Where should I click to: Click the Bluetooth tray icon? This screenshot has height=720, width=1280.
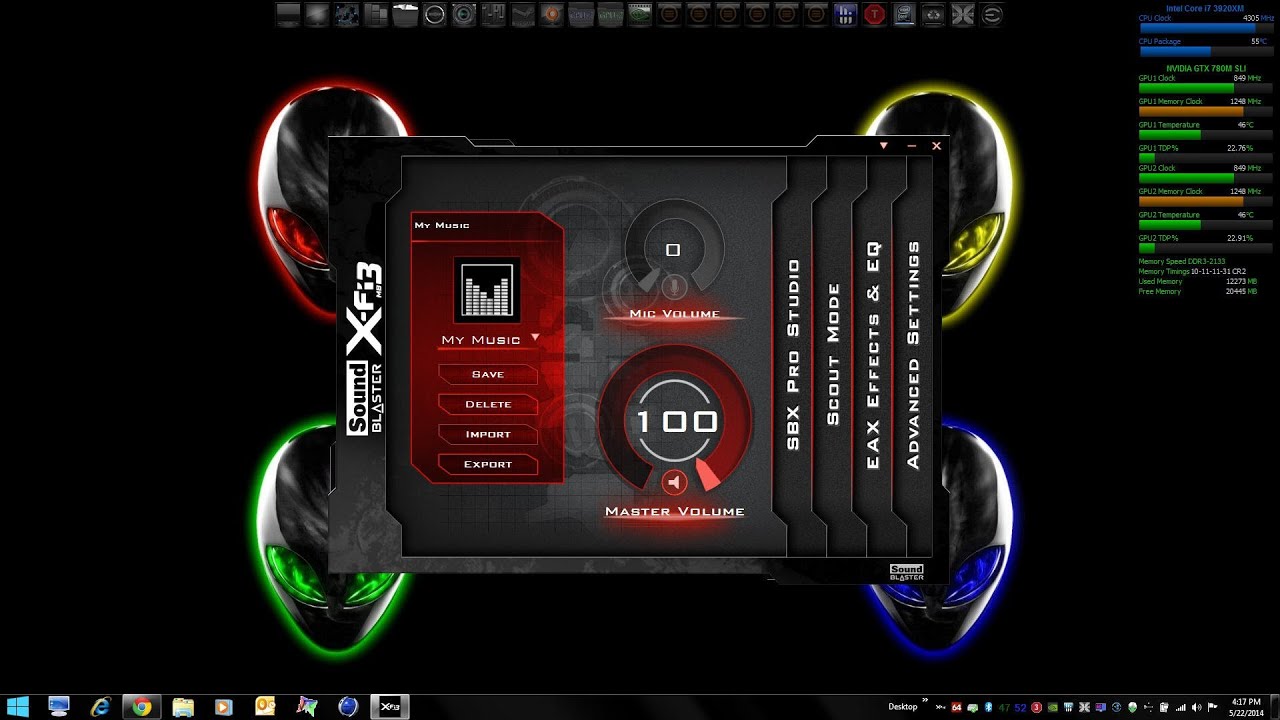988,707
